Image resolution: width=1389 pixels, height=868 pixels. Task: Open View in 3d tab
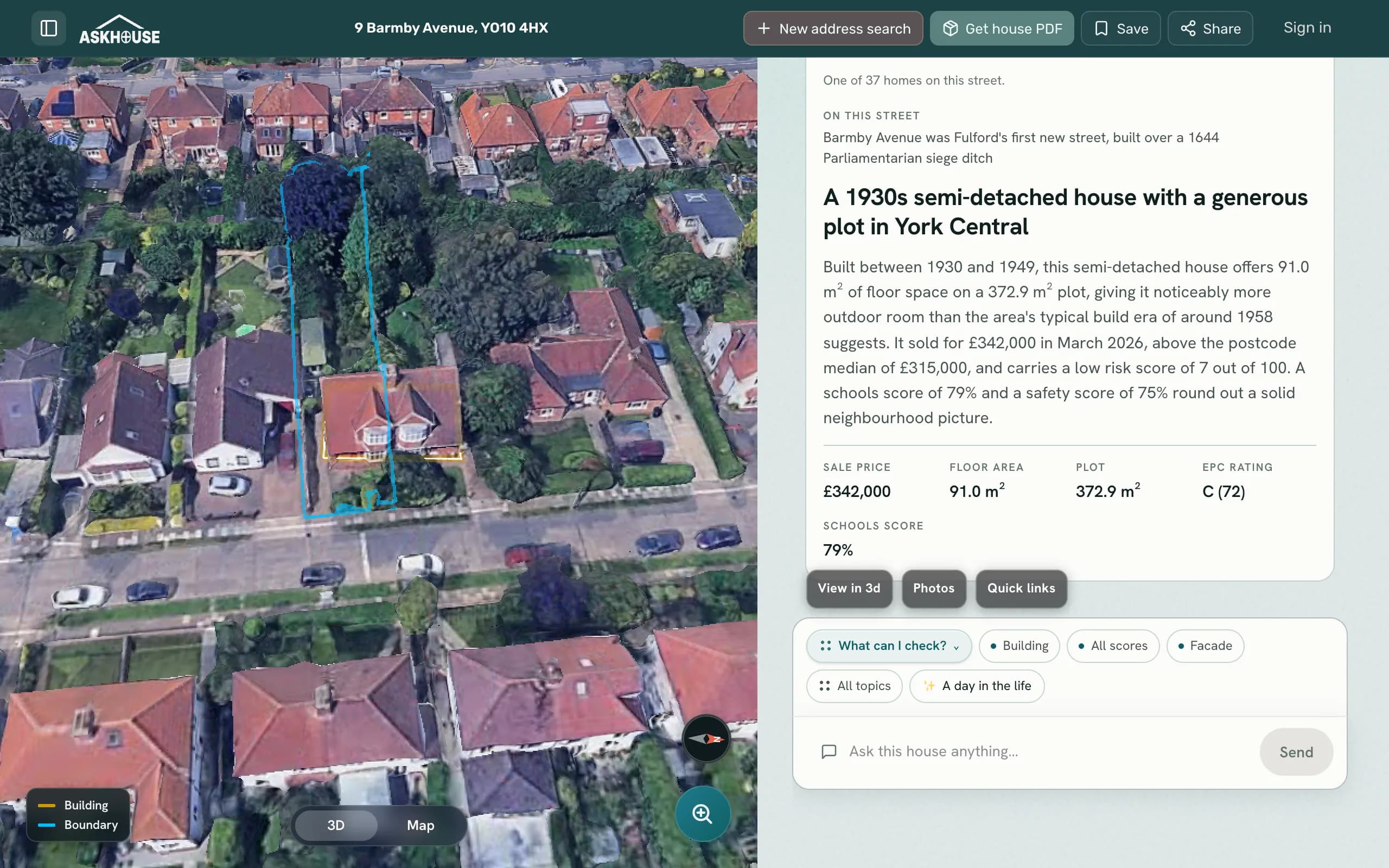(x=849, y=589)
